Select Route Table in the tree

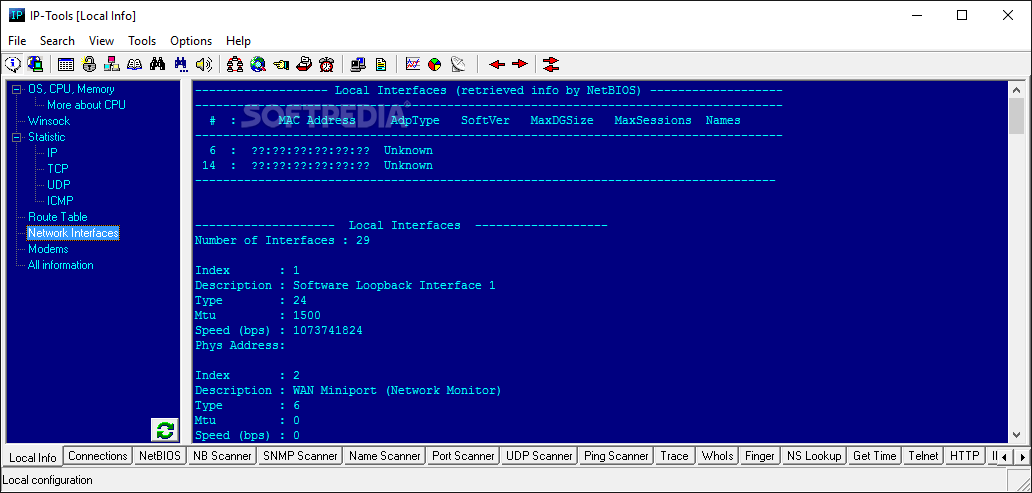57,217
